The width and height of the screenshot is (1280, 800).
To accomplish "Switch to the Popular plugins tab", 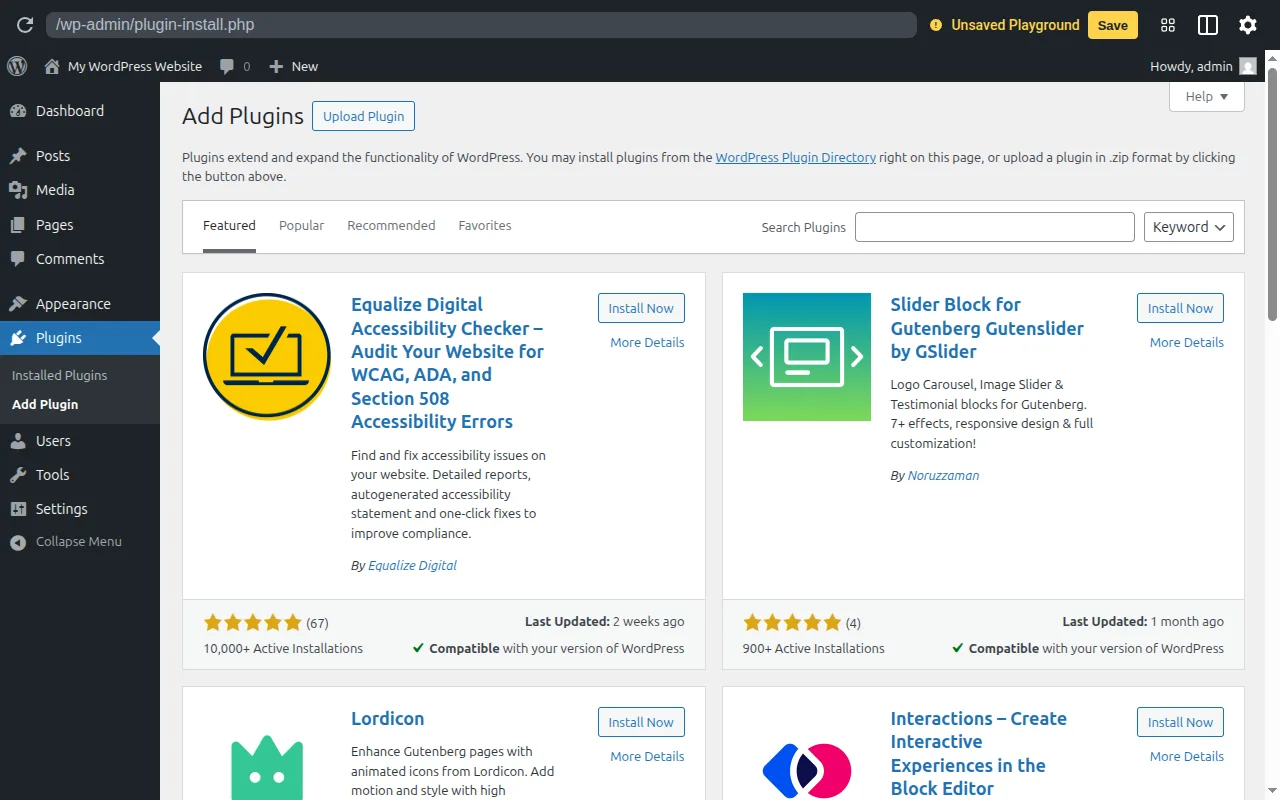I will click(x=301, y=225).
